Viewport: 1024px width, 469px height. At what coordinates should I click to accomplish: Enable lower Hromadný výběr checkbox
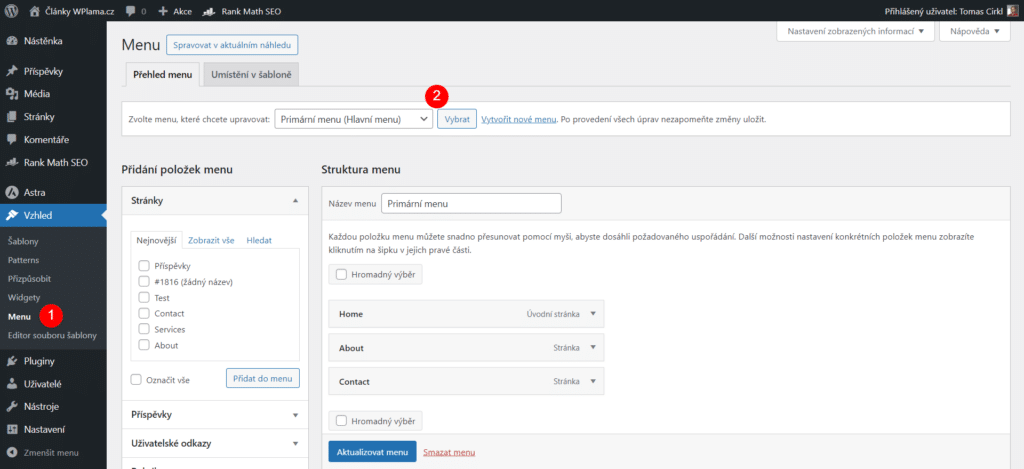tap(341, 421)
